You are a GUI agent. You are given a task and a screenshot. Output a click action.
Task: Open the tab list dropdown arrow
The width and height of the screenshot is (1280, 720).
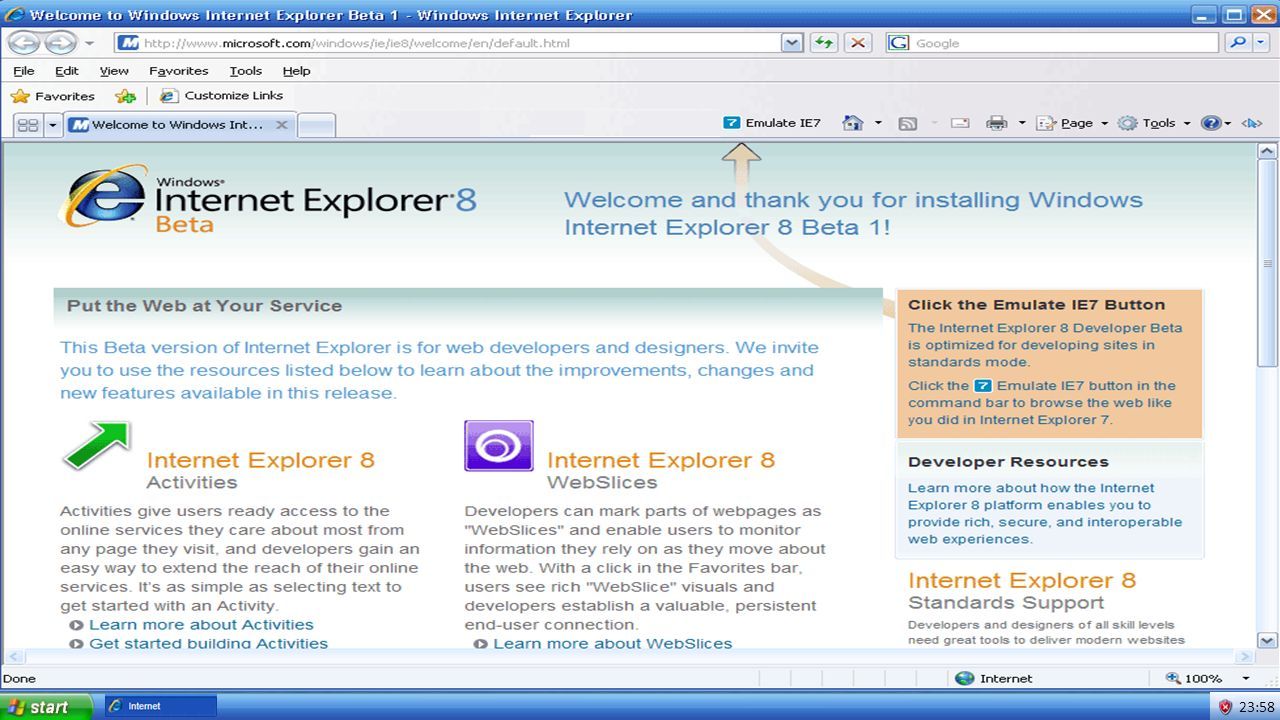point(52,125)
